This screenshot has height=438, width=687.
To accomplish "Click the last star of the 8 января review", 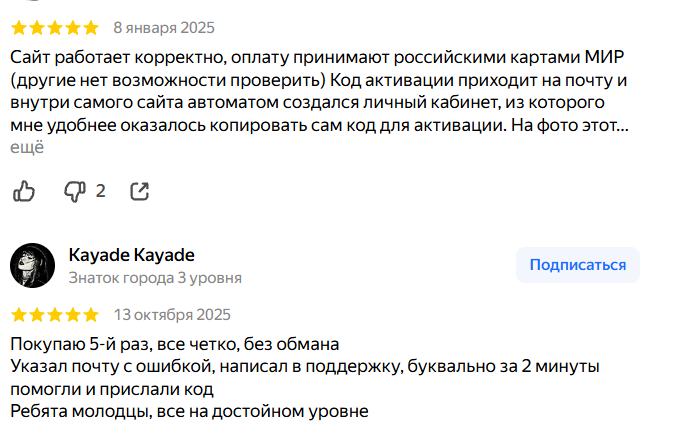I will 91,27.
